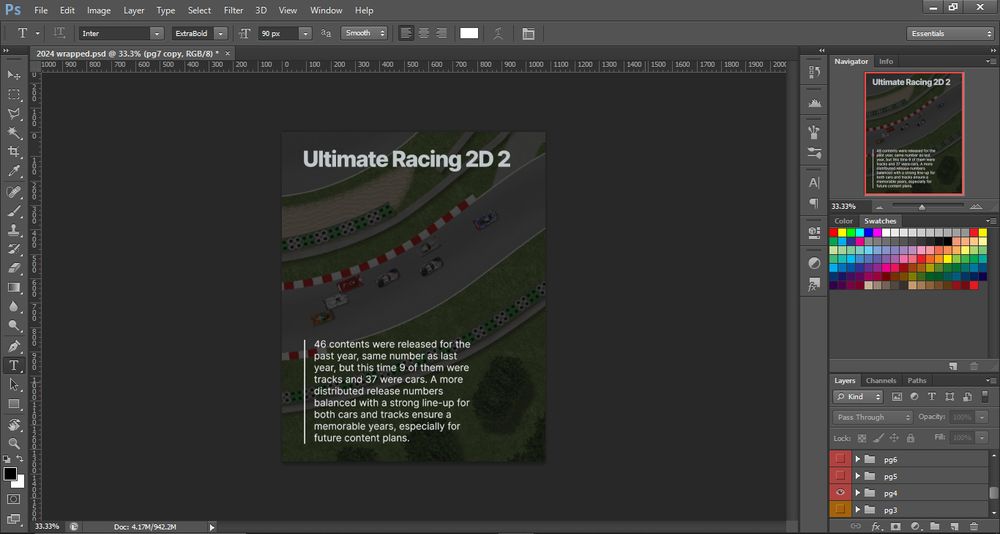Open Create Warped Text dialog
Image resolution: width=1000 pixels, height=534 pixels.
tap(498, 34)
